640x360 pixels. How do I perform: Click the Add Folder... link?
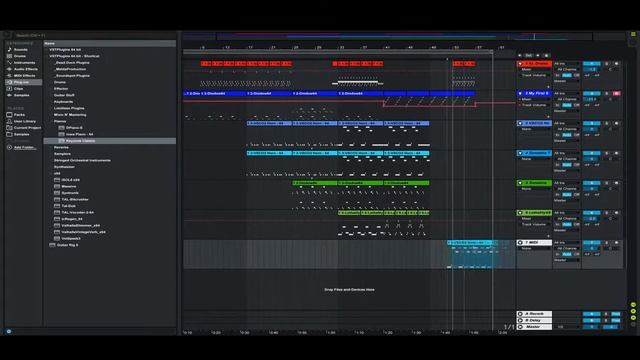tap(24, 147)
